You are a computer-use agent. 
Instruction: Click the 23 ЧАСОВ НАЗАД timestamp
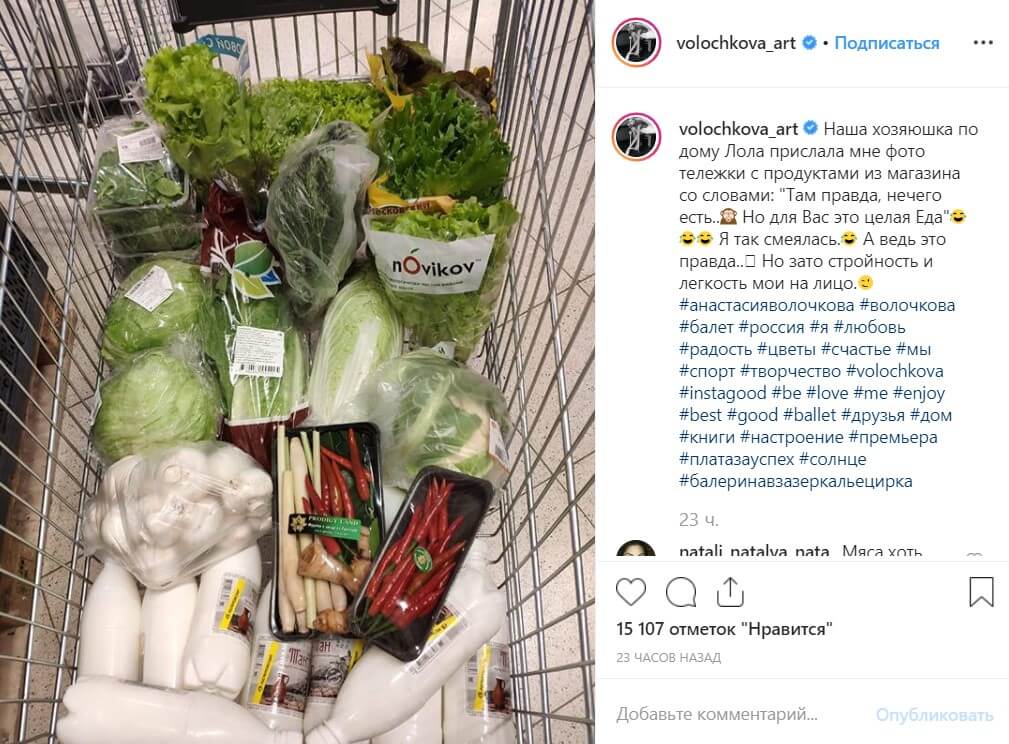pyautogui.click(x=668, y=658)
